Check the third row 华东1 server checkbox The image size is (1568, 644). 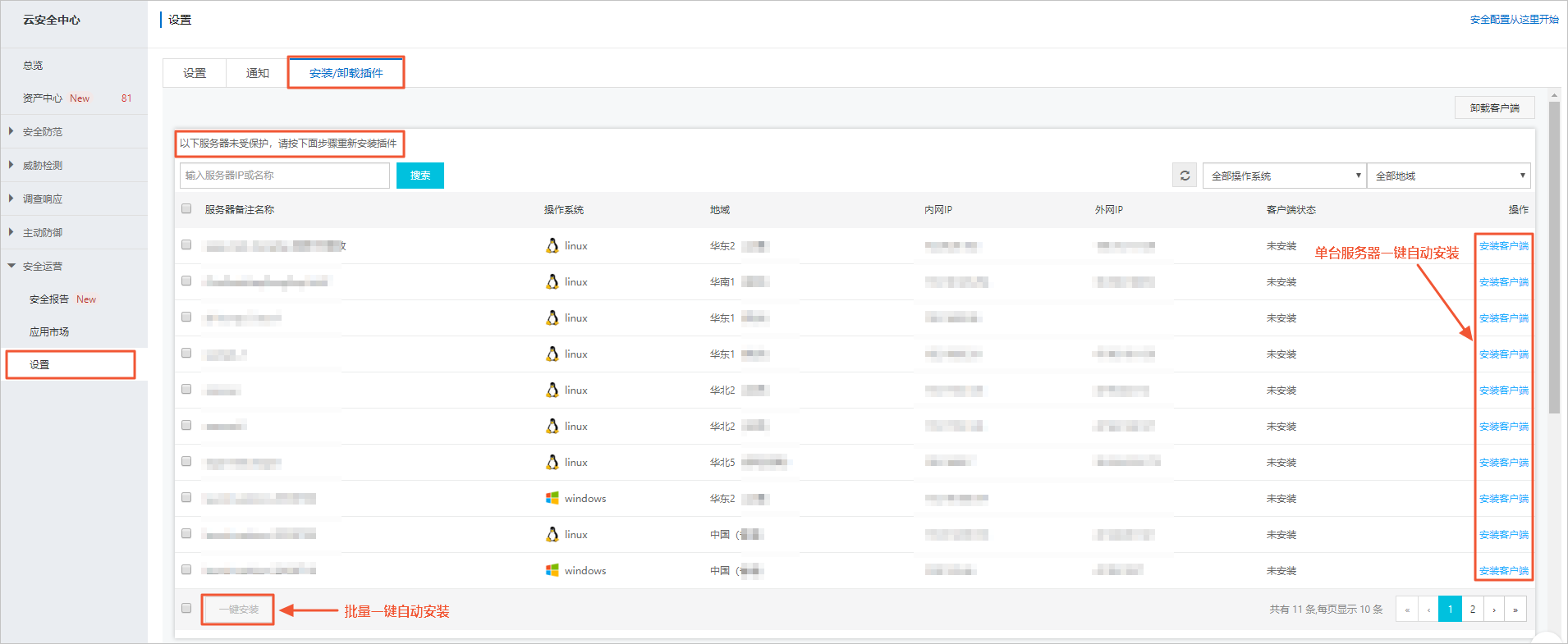tap(186, 317)
